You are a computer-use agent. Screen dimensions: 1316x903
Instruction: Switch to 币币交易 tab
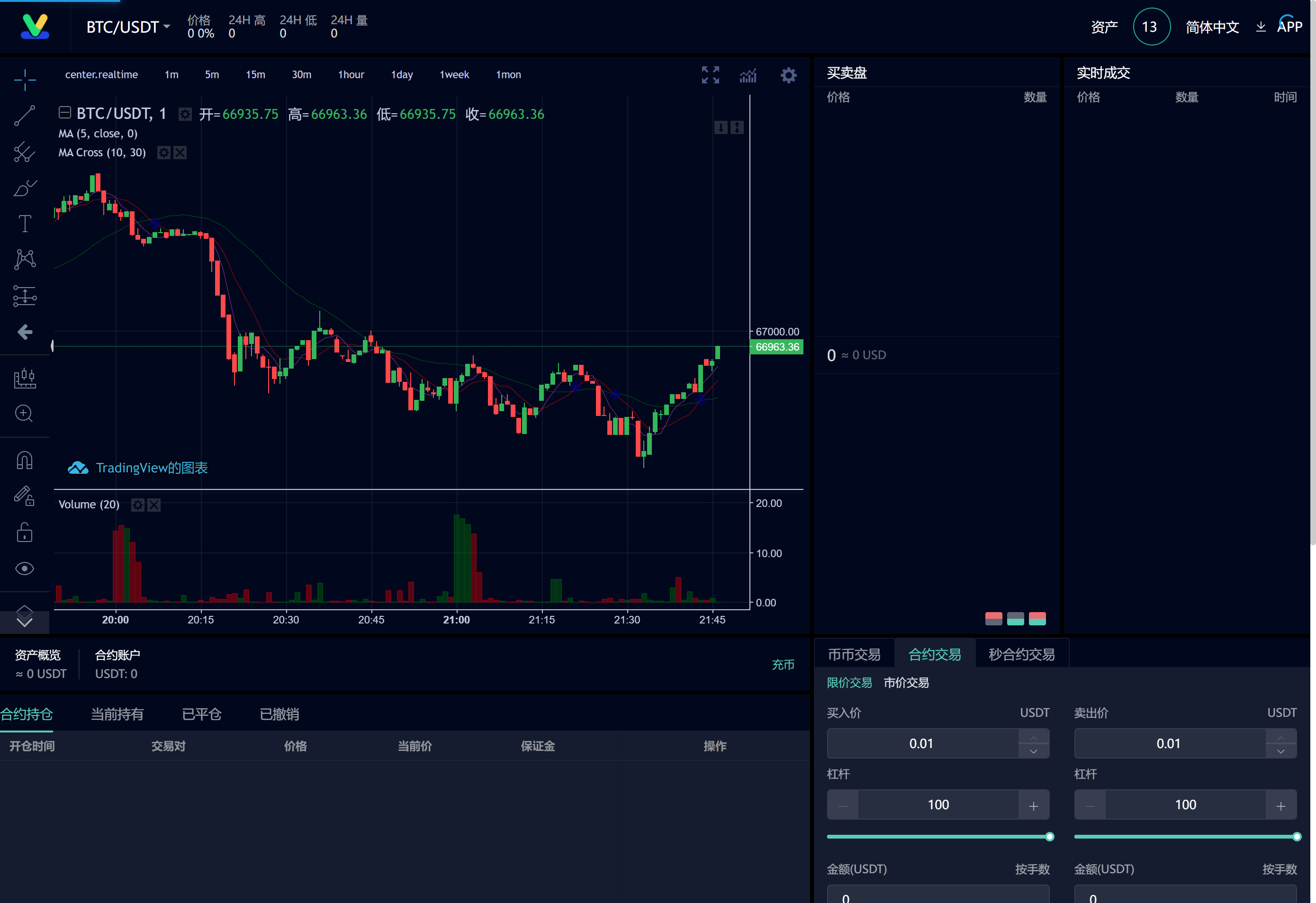point(854,654)
